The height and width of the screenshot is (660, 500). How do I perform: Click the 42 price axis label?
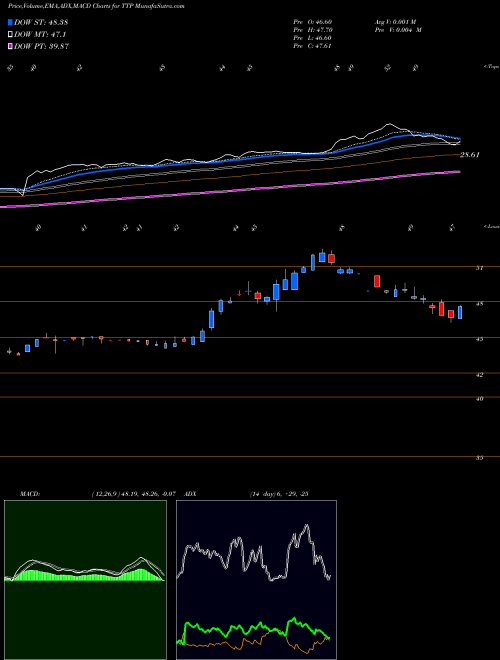coord(479,374)
